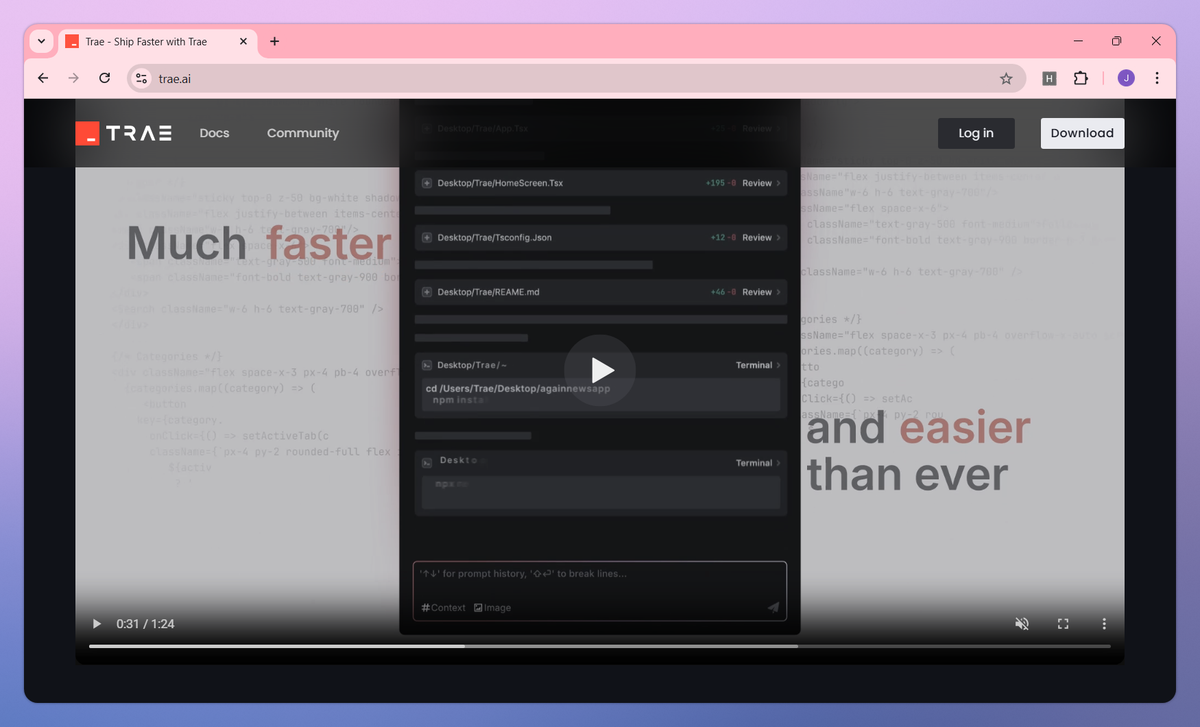Reload the page with the refresh icon
The width and height of the screenshot is (1200, 727).
point(104,78)
